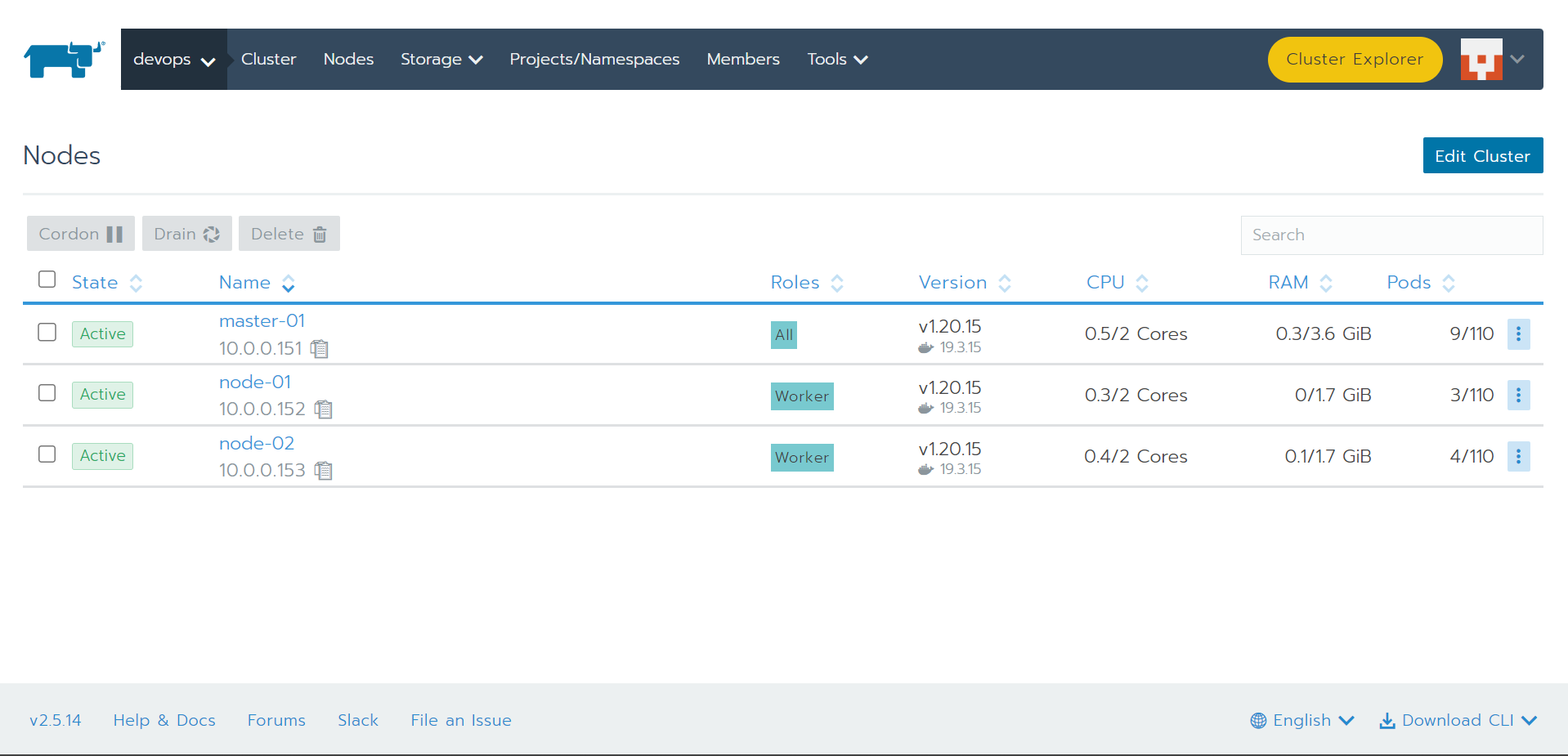Sort the table by State
This screenshot has width=1568, height=756.
pyautogui.click(x=107, y=283)
